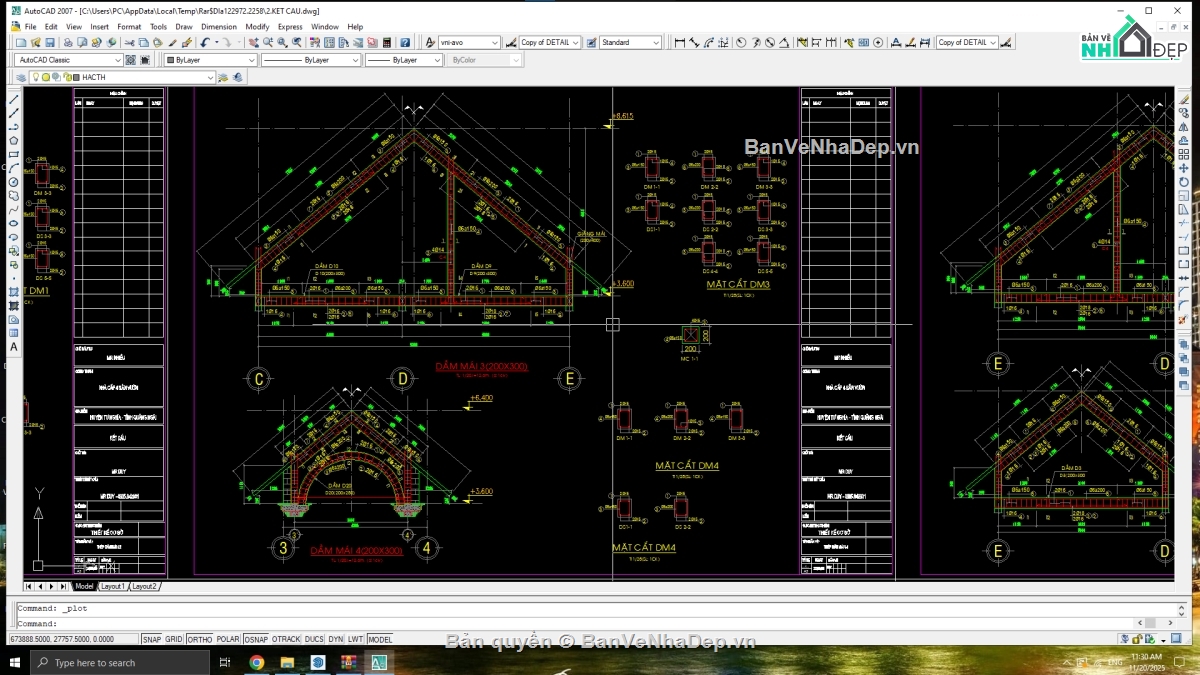Open the Dimension menu
The image size is (1200, 675).
tap(219, 27)
